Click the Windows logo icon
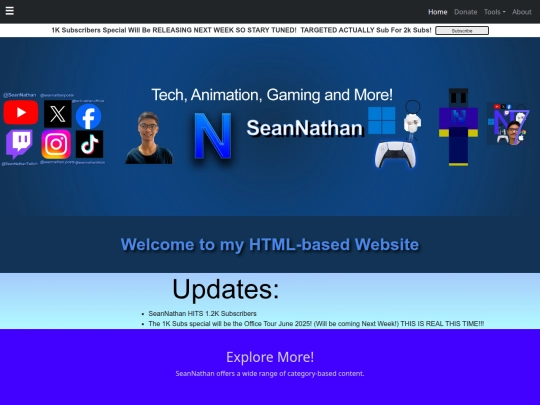 tap(382, 120)
